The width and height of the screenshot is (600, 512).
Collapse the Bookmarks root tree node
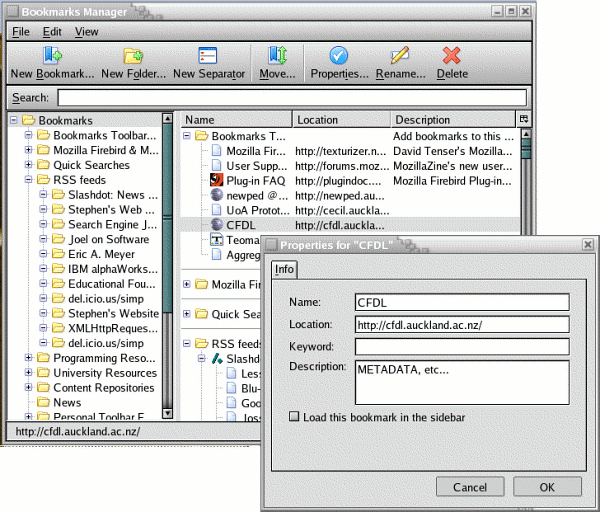[14, 120]
